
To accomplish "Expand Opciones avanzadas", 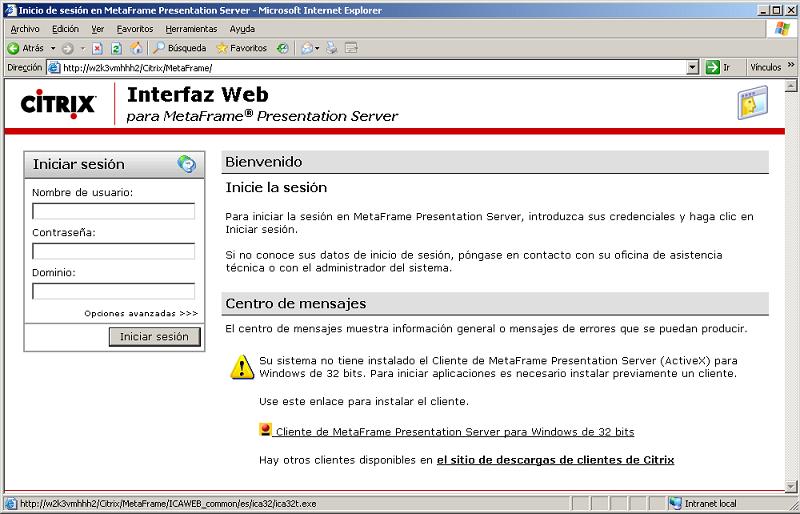I will pyautogui.click(x=141, y=313).
